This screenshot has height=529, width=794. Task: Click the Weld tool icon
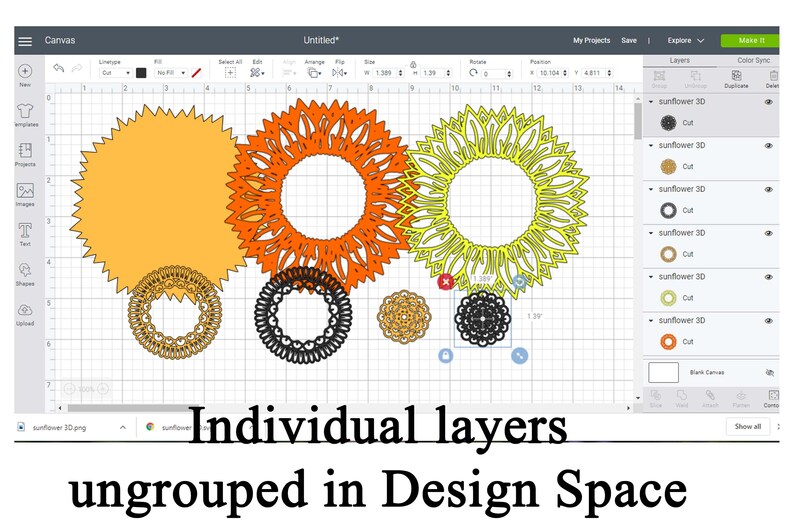pyautogui.click(x=682, y=395)
